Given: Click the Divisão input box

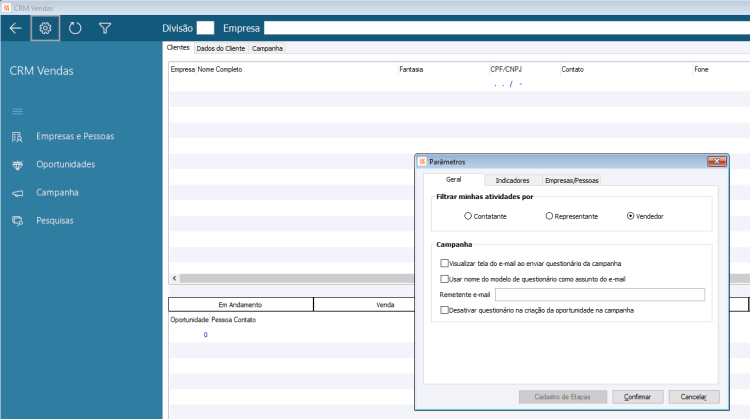Looking at the screenshot, I should pos(205,28).
